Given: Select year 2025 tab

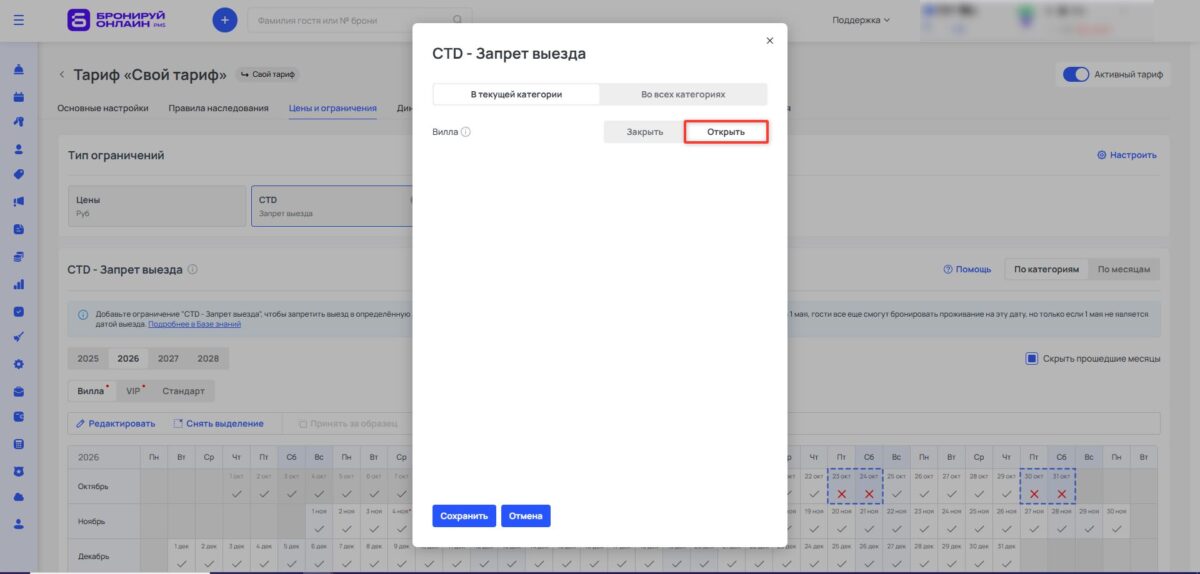Looking at the screenshot, I should tap(88, 358).
